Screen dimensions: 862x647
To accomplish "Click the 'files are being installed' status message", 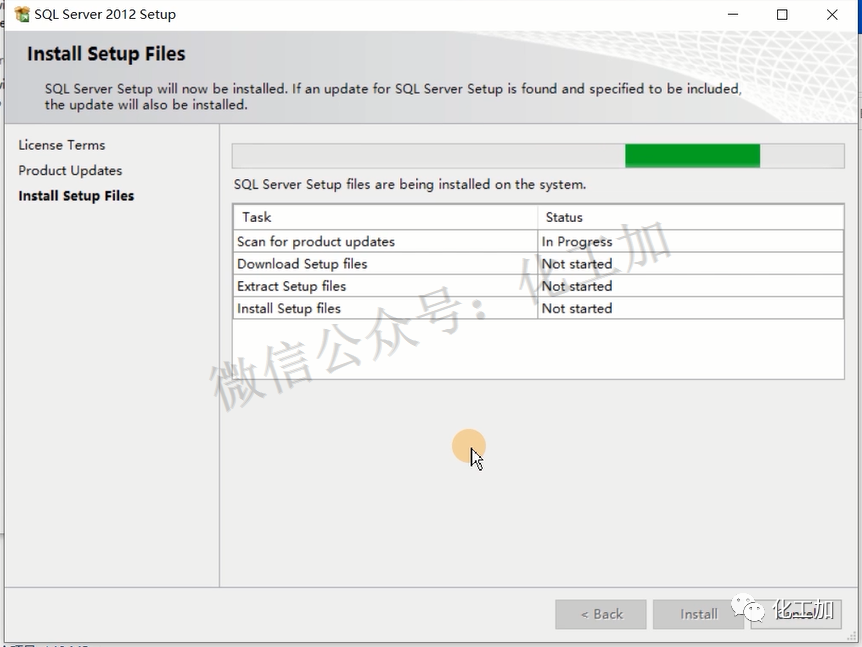I will (x=410, y=184).
